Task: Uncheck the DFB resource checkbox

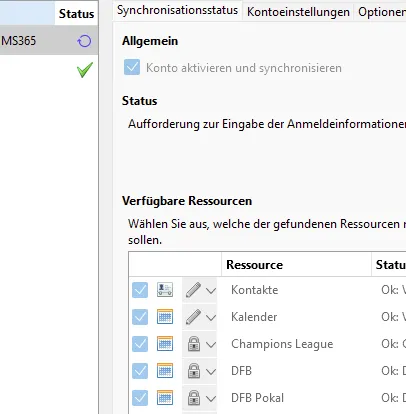Action: [x=140, y=371]
